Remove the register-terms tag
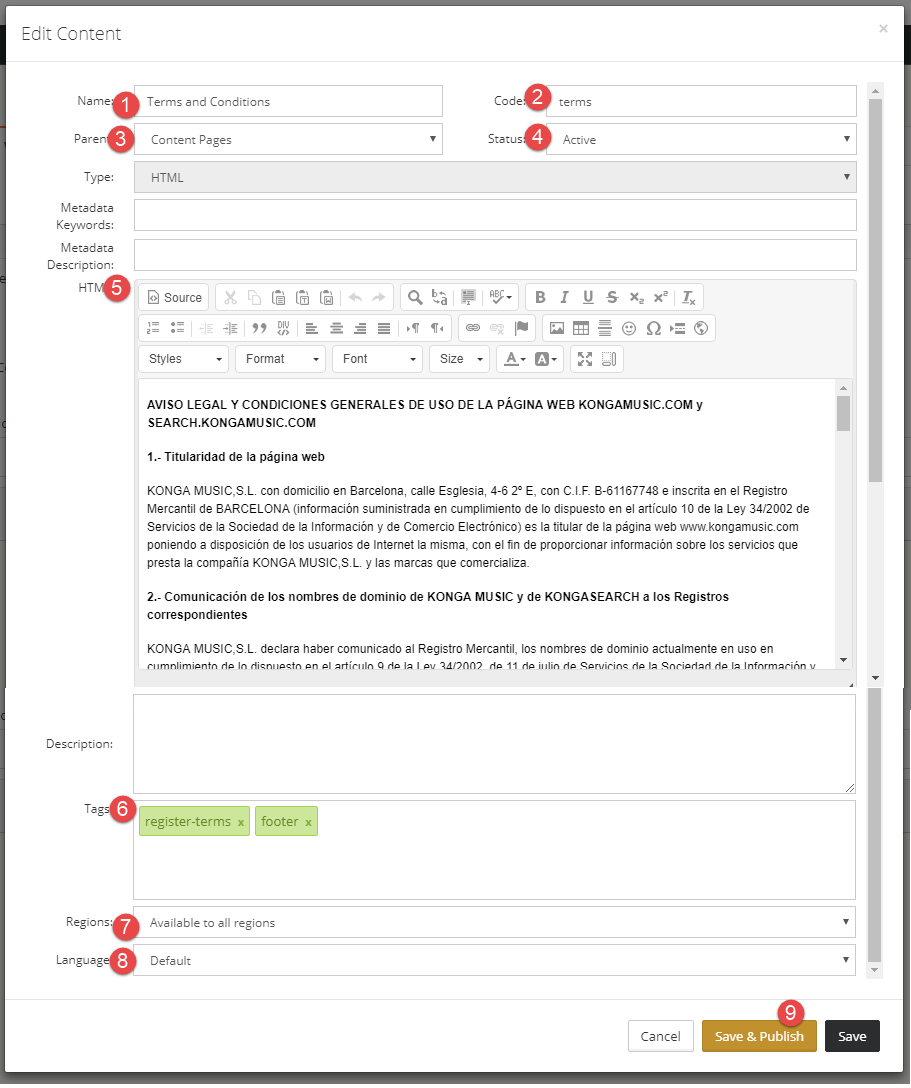This screenshot has width=911, height=1088. [241, 822]
